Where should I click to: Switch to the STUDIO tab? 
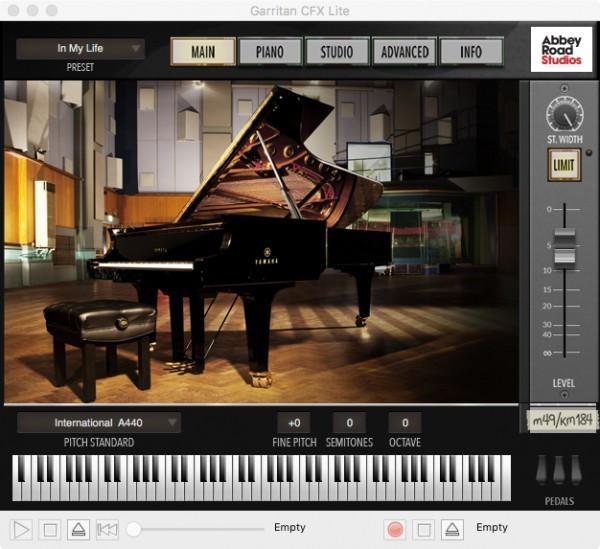[337, 52]
